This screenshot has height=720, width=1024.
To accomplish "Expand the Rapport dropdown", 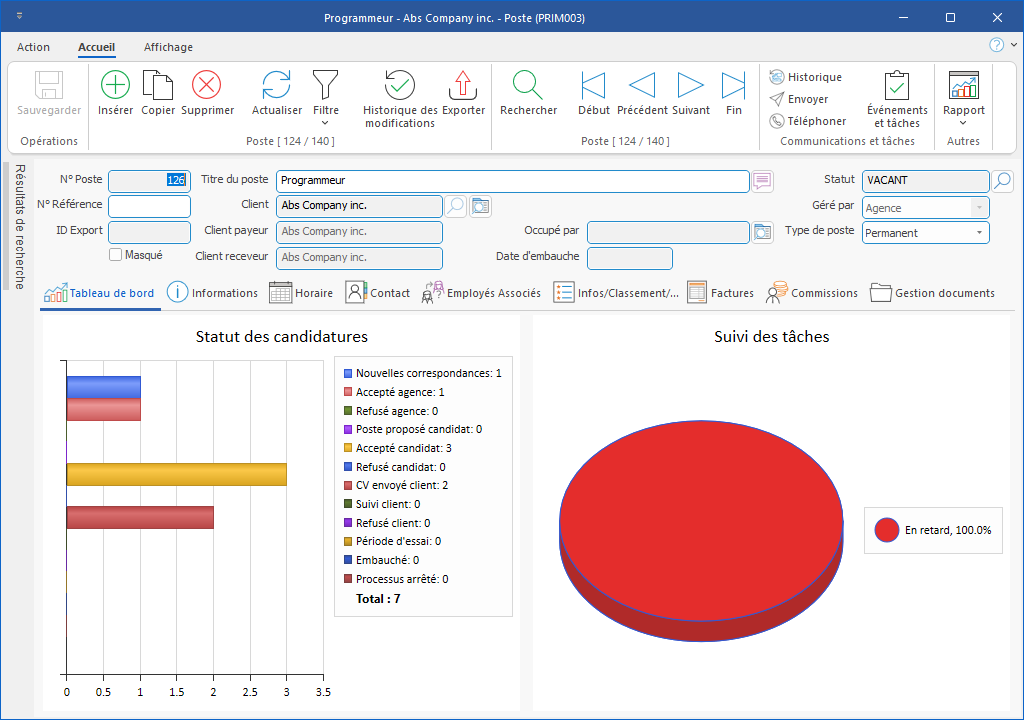I will click(963, 123).
